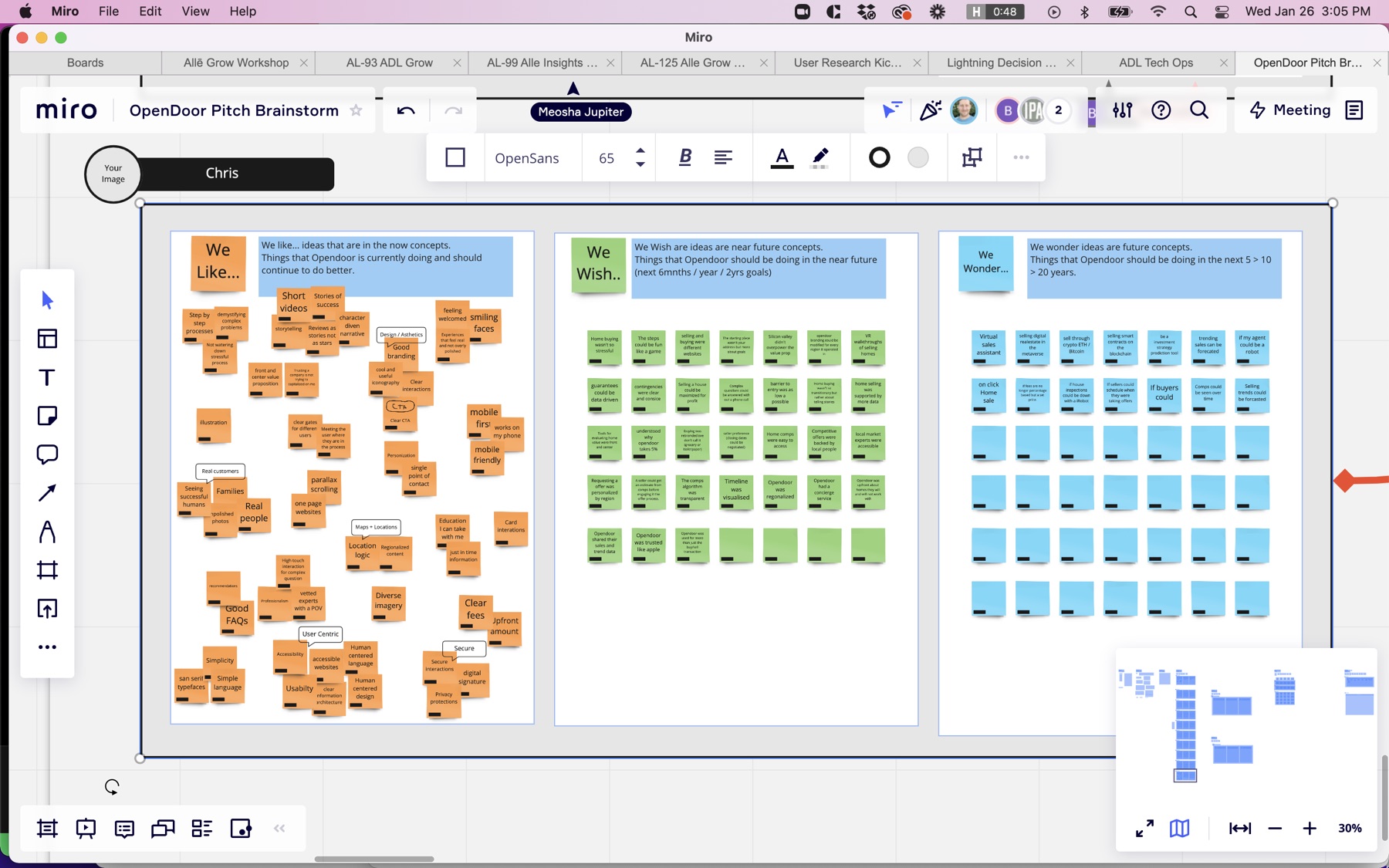Open the frames list in bottom toolbar
1389x868 pixels.
coord(47,829)
